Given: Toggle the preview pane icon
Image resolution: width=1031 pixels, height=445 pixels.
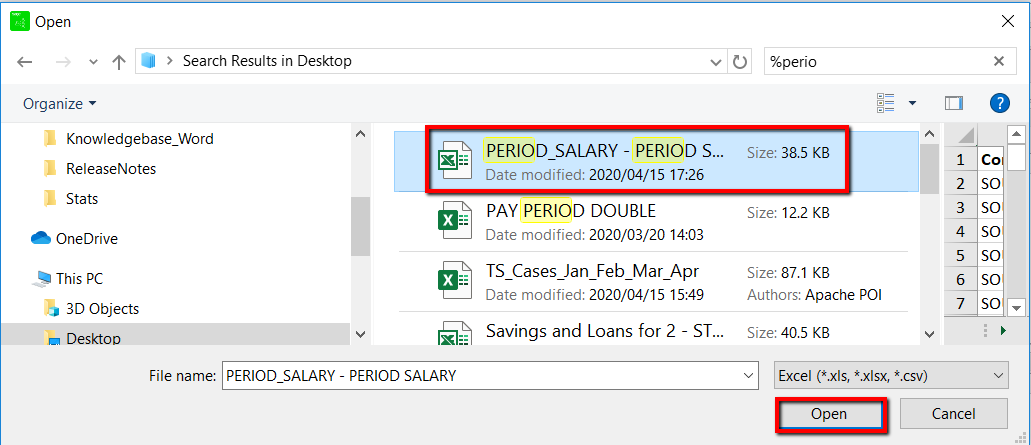Looking at the screenshot, I should tap(953, 103).
